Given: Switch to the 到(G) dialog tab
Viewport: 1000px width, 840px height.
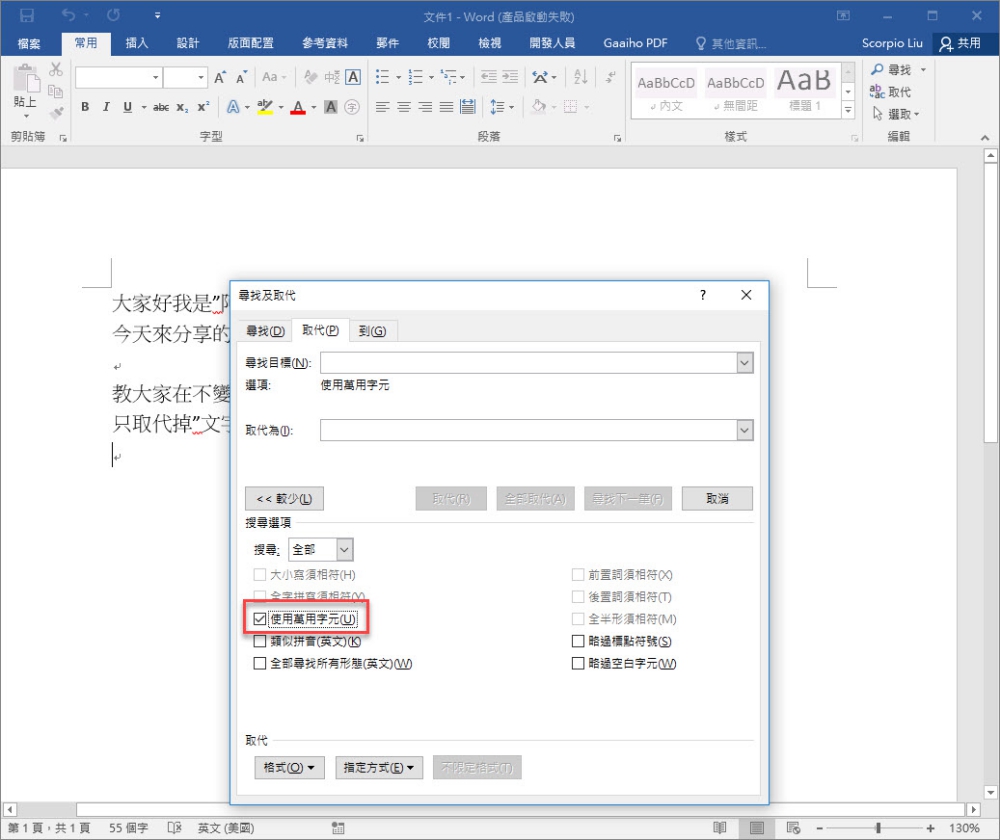Looking at the screenshot, I should click(372, 331).
